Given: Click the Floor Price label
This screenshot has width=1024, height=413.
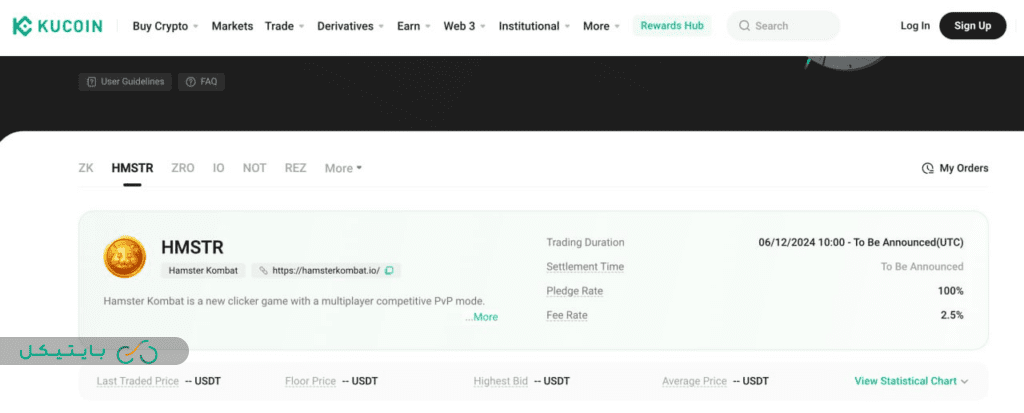Looking at the screenshot, I should pos(310,381).
